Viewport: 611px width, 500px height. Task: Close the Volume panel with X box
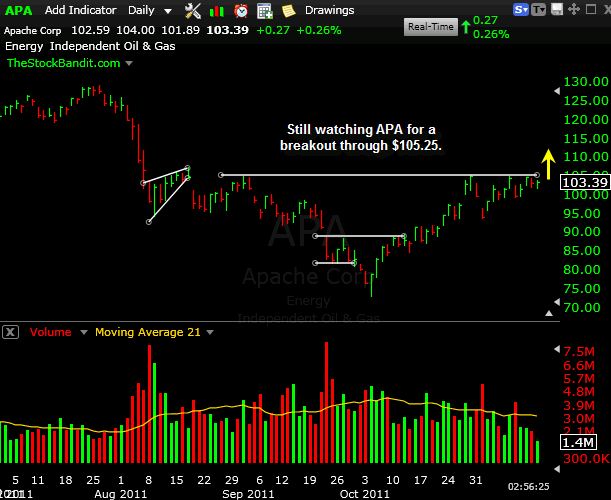(x=11, y=331)
